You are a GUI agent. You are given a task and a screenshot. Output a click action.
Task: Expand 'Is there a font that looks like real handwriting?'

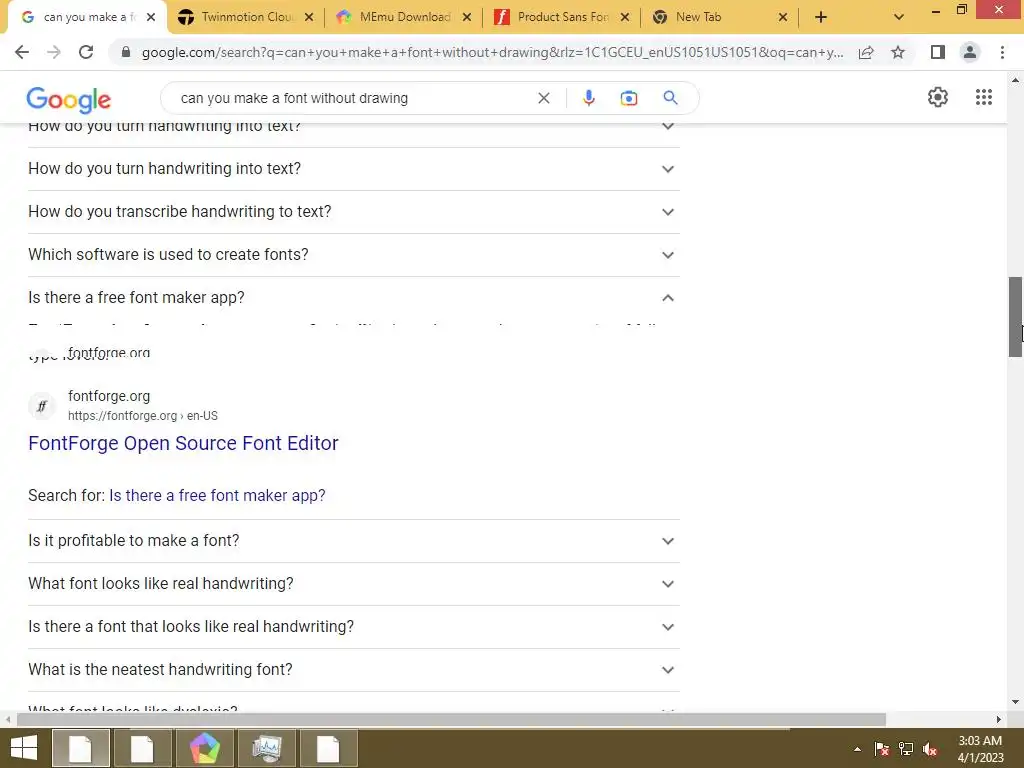pos(353,627)
